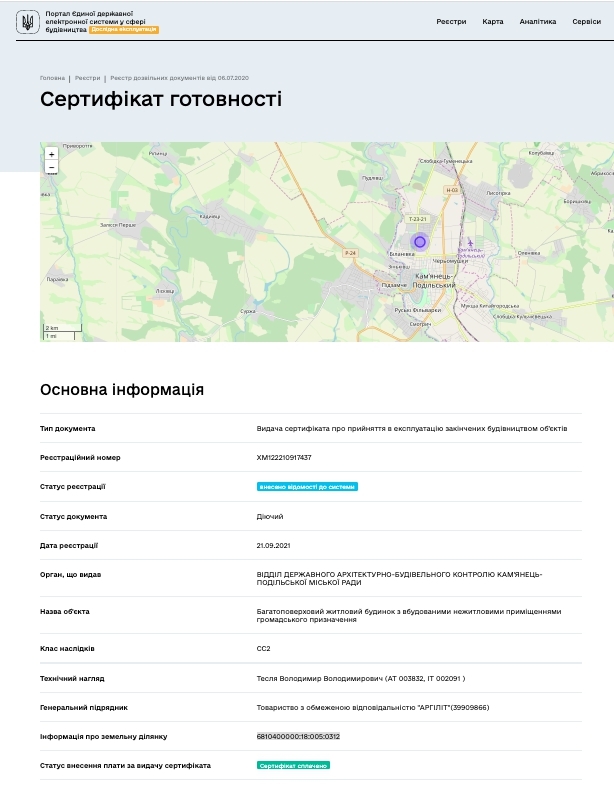Viewport: 614px width, 797px height.
Task: Open Реєстр дозвільних документів breadcrumb
Action: tap(179, 78)
